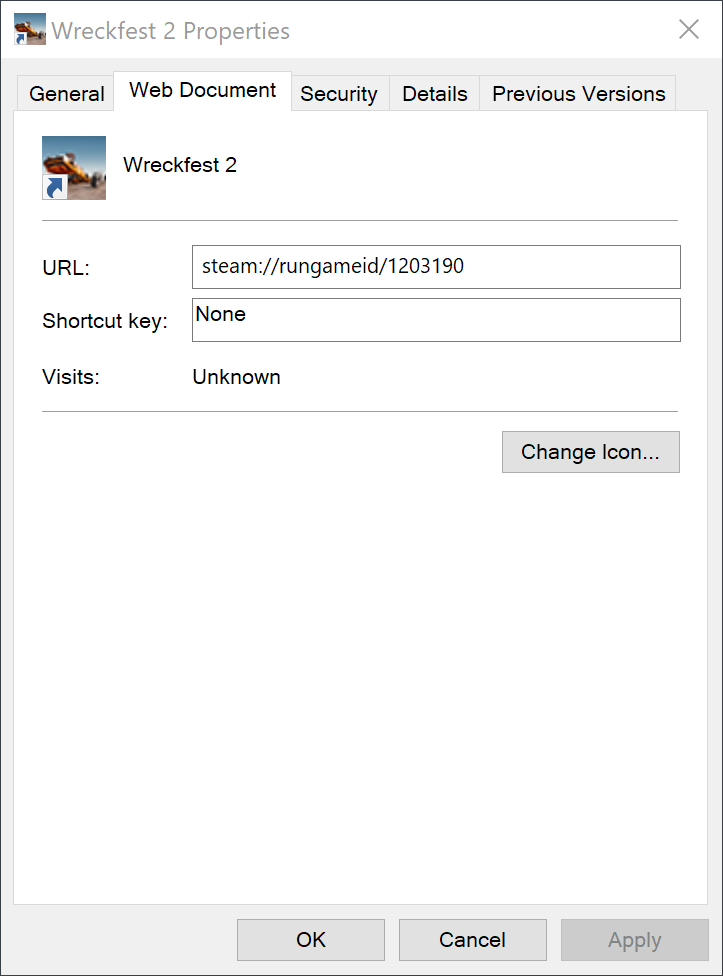Click the Apply button

634,940
